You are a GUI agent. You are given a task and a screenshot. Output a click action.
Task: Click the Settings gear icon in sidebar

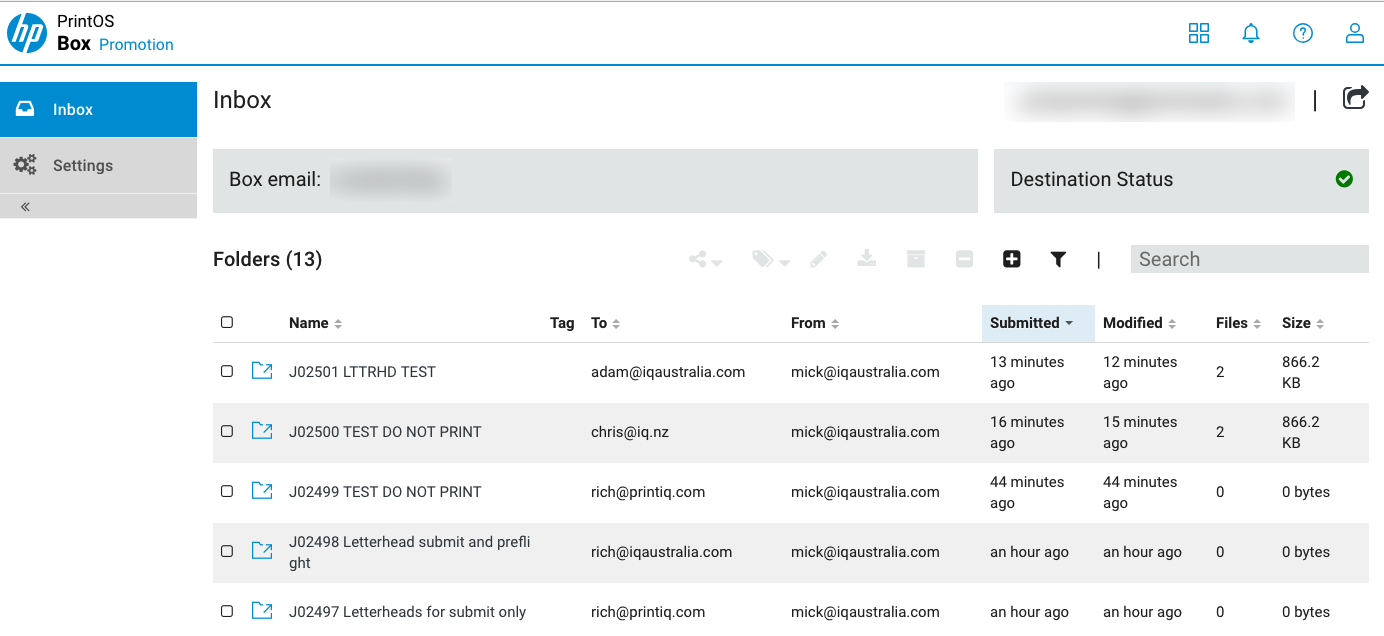[25, 165]
